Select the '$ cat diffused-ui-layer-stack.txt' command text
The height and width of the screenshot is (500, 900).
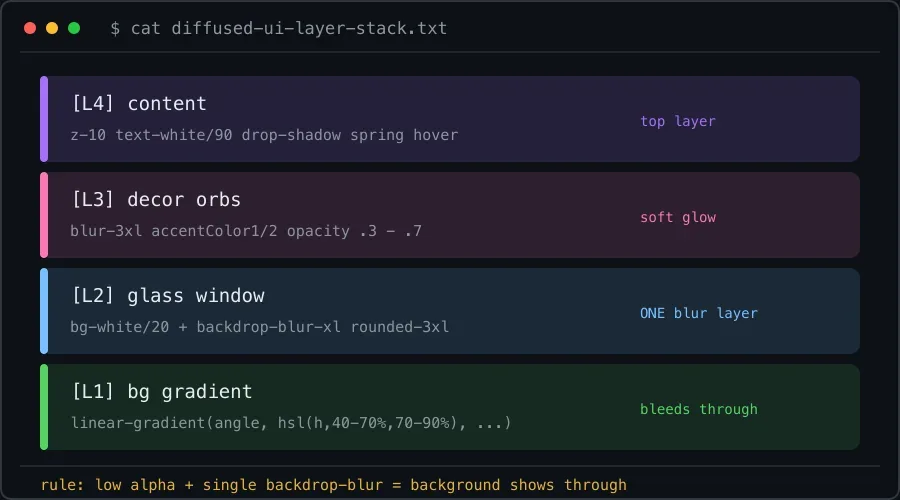[x=278, y=28]
